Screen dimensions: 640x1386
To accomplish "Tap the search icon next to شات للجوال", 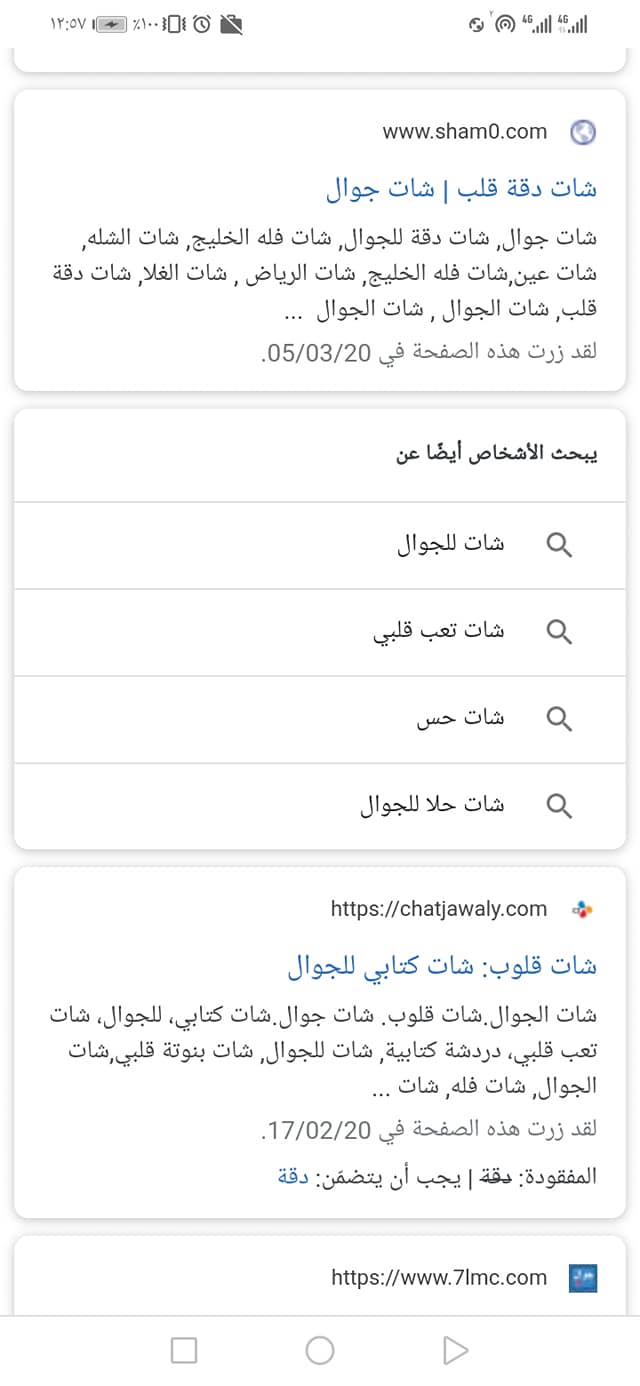I will click(x=560, y=545).
